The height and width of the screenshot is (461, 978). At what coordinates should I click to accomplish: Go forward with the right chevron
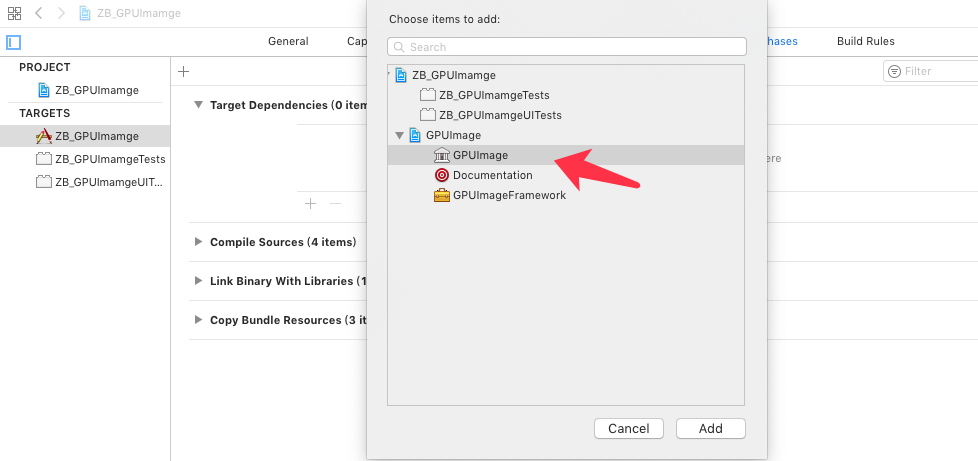(61, 13)
